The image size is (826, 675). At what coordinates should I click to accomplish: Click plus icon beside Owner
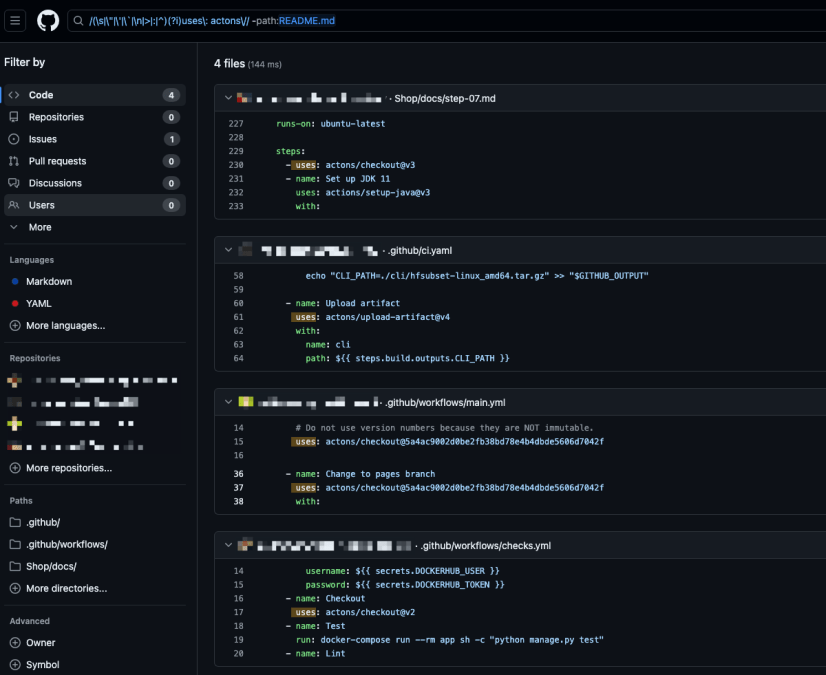(x=15, y=643)
